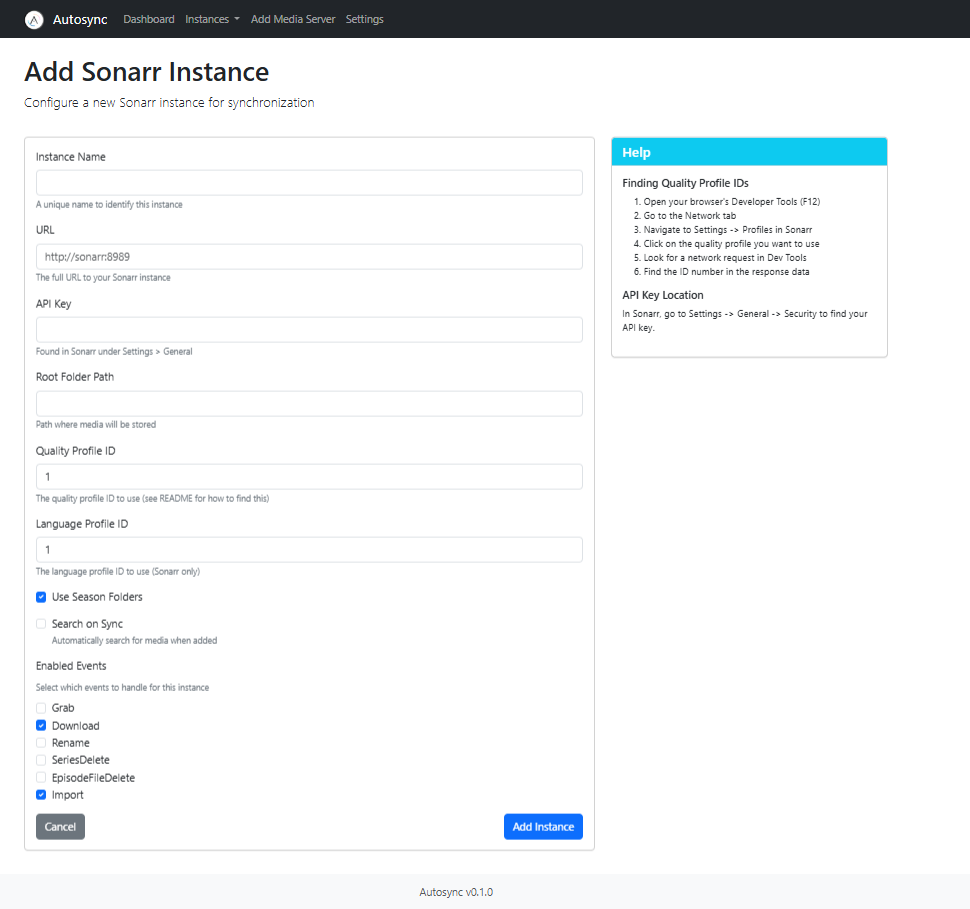Click 'The full URL to your Sonarr instance' hint
The width and height of the screenshot is (970, 909).
pos(103,278)
